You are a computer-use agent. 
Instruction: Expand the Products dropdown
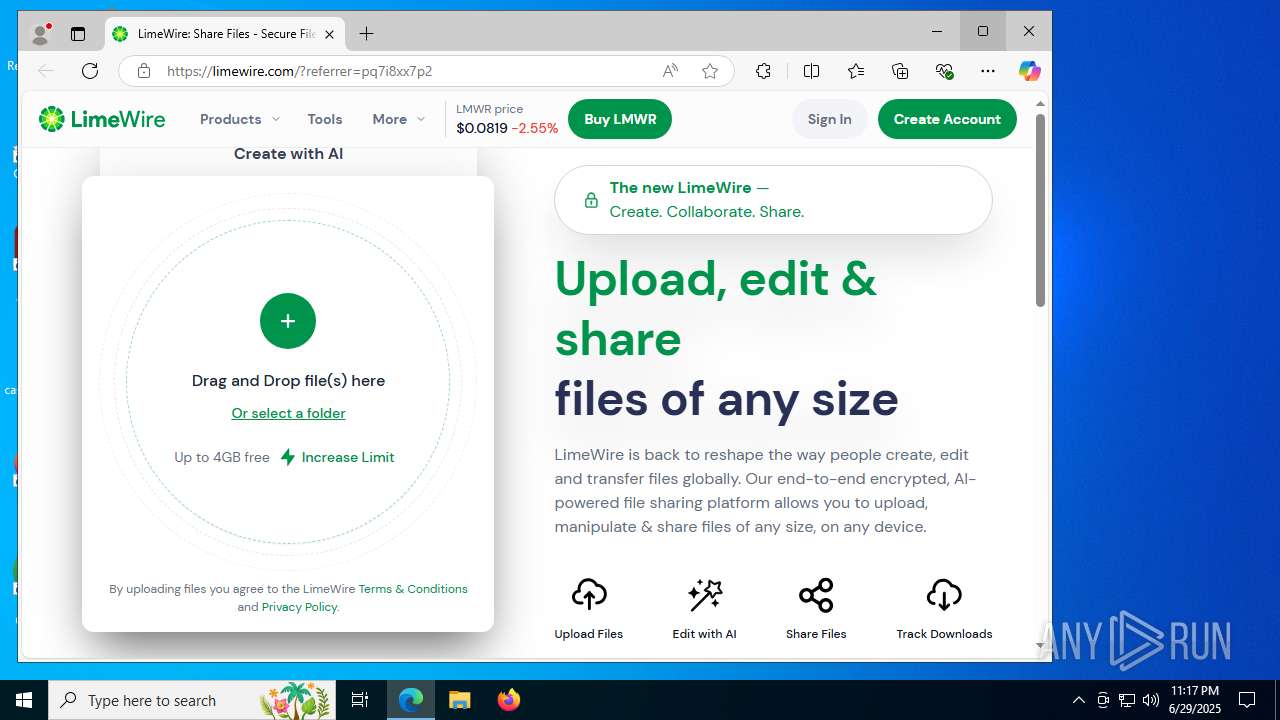240,119
